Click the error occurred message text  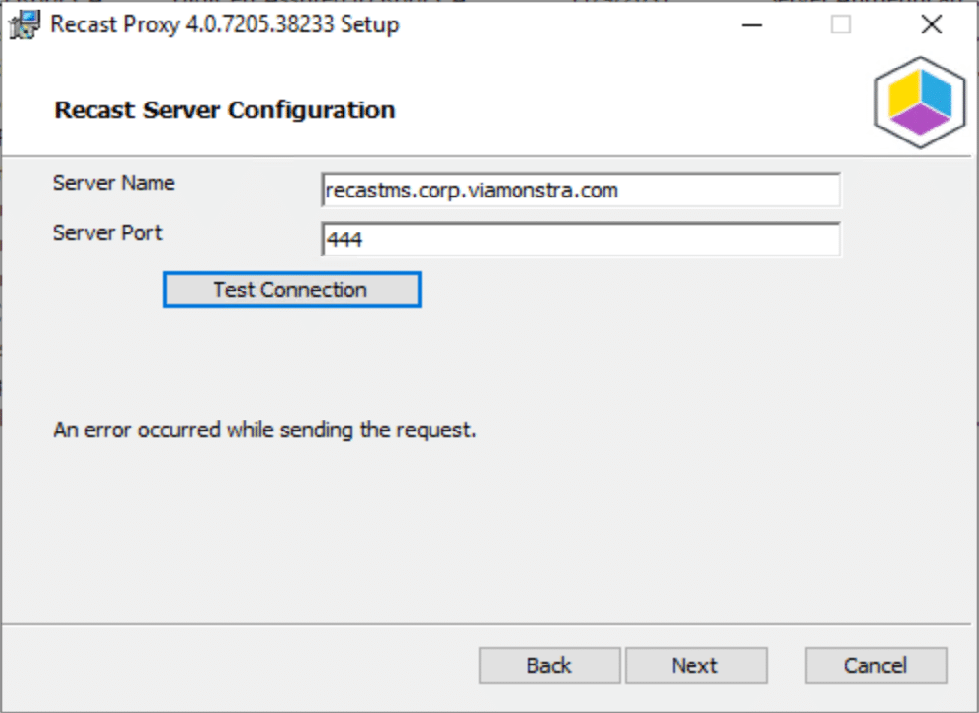(x=264, y=431)
